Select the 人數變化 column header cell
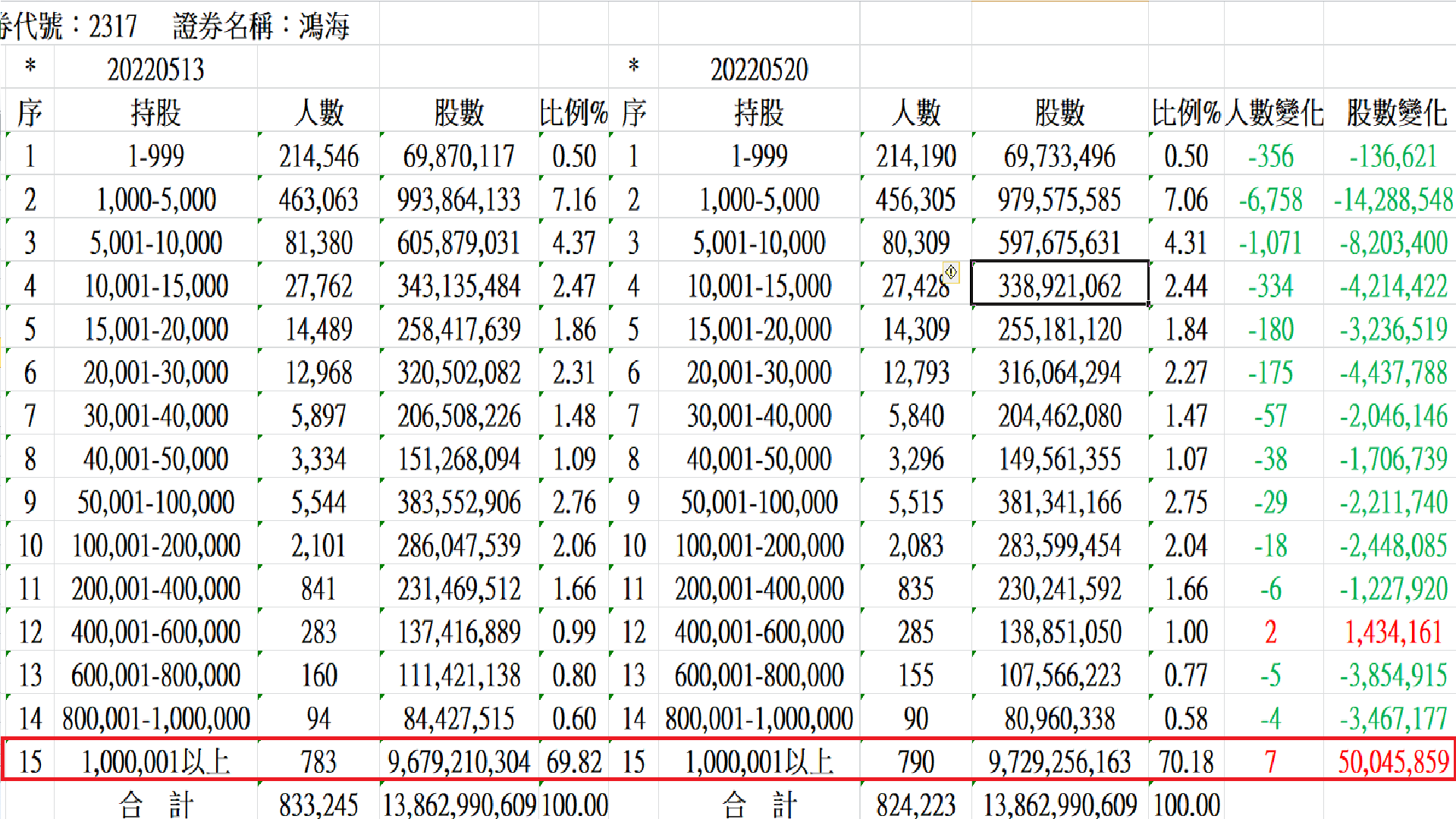This screenshot has width=1456, height=819. click(x=1273, y=113)
